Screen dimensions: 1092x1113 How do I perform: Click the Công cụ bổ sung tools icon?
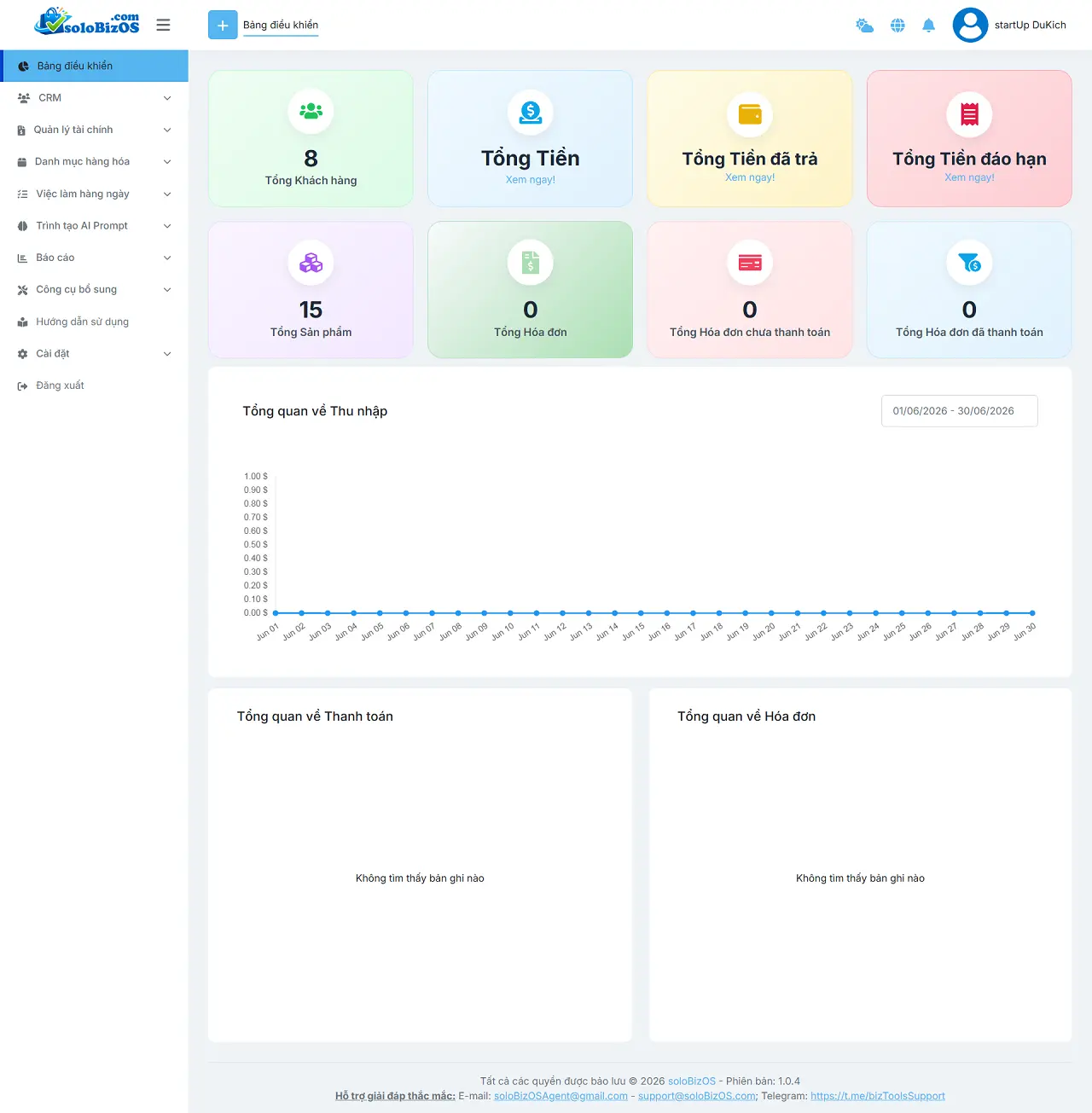[23, 290]
